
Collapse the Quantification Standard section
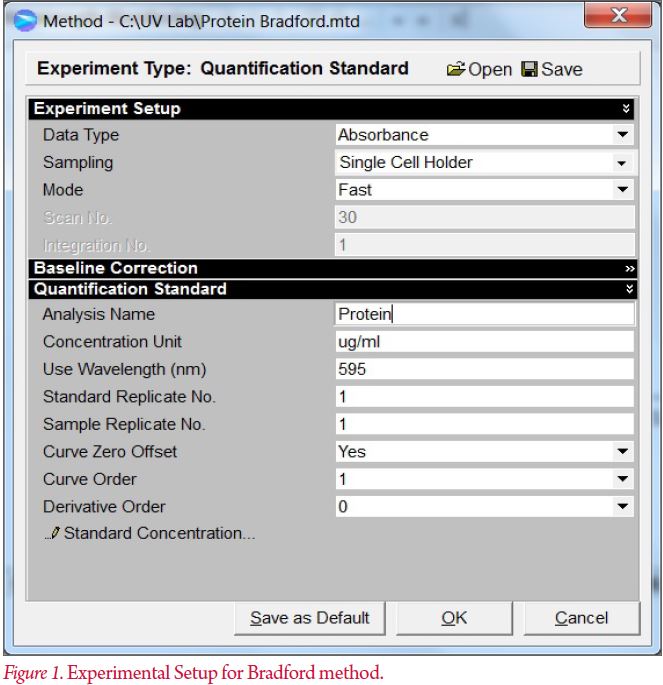[627, 289]
